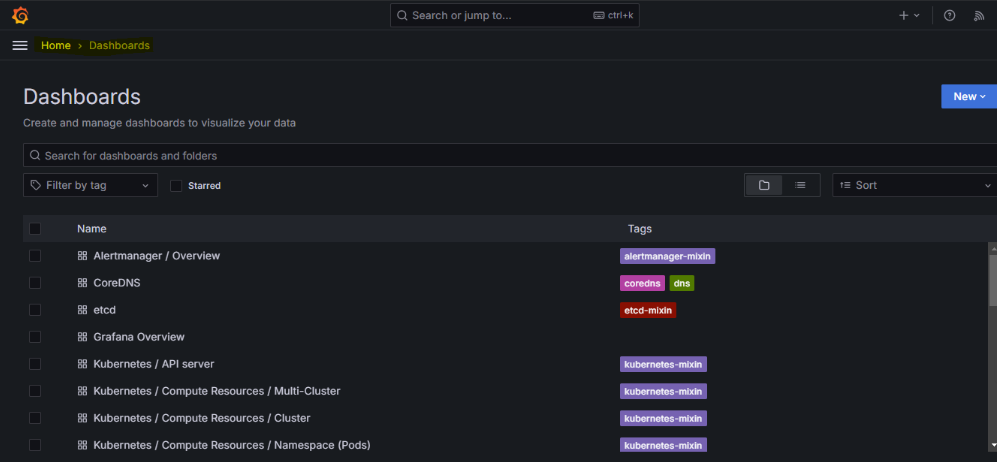Click dashboard icon beside CoreDNS

coord(82,283)
